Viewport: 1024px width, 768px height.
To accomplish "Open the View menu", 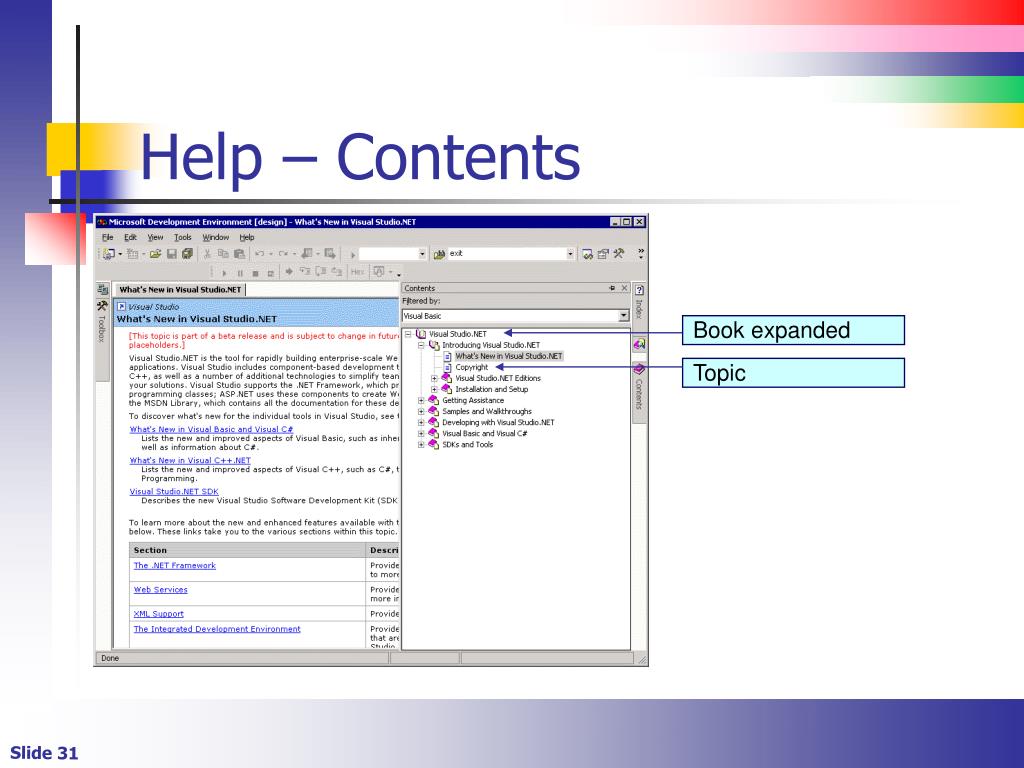I will [155, 238].
